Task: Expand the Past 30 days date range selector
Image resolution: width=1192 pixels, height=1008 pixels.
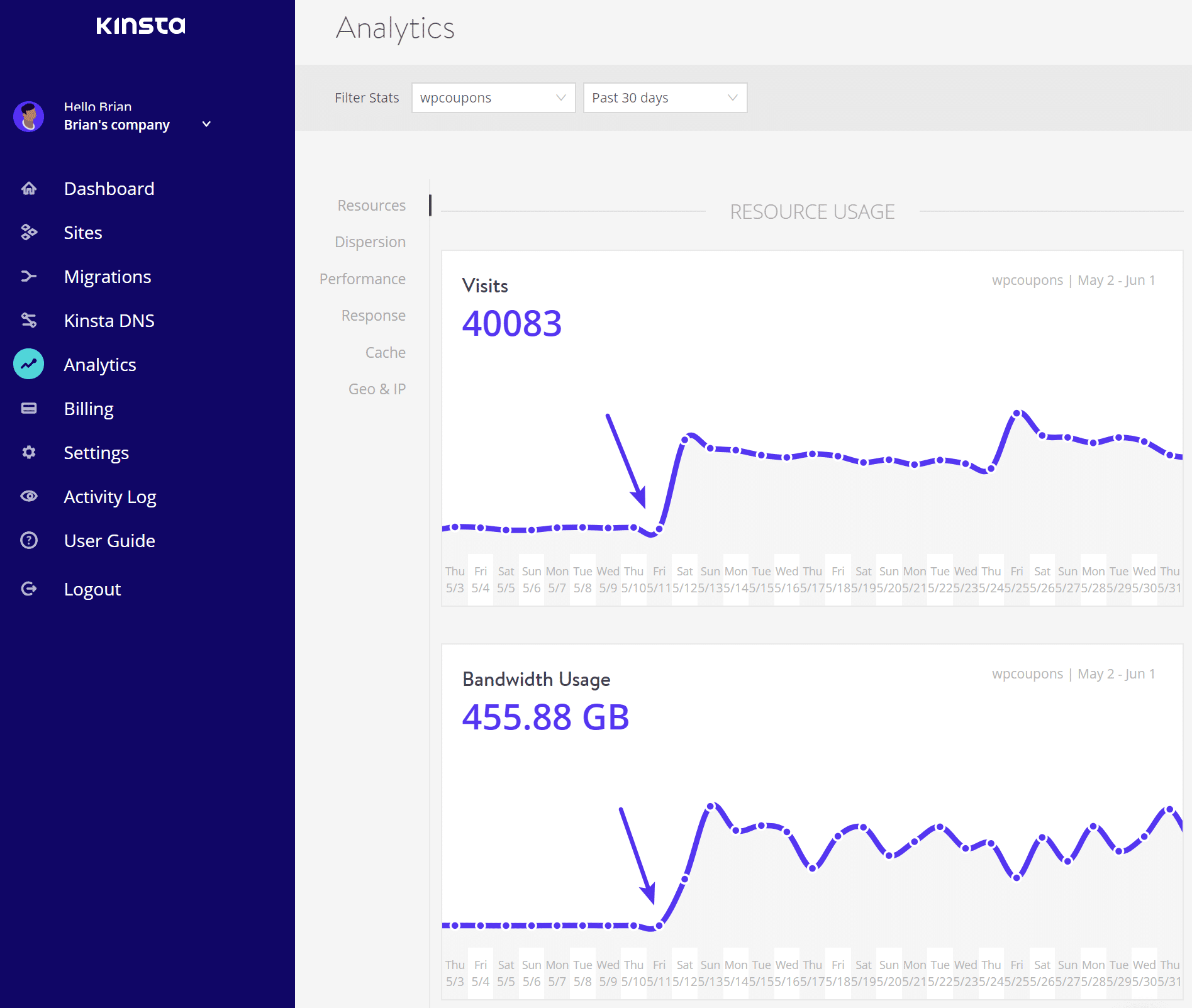Action: [664, 97]
